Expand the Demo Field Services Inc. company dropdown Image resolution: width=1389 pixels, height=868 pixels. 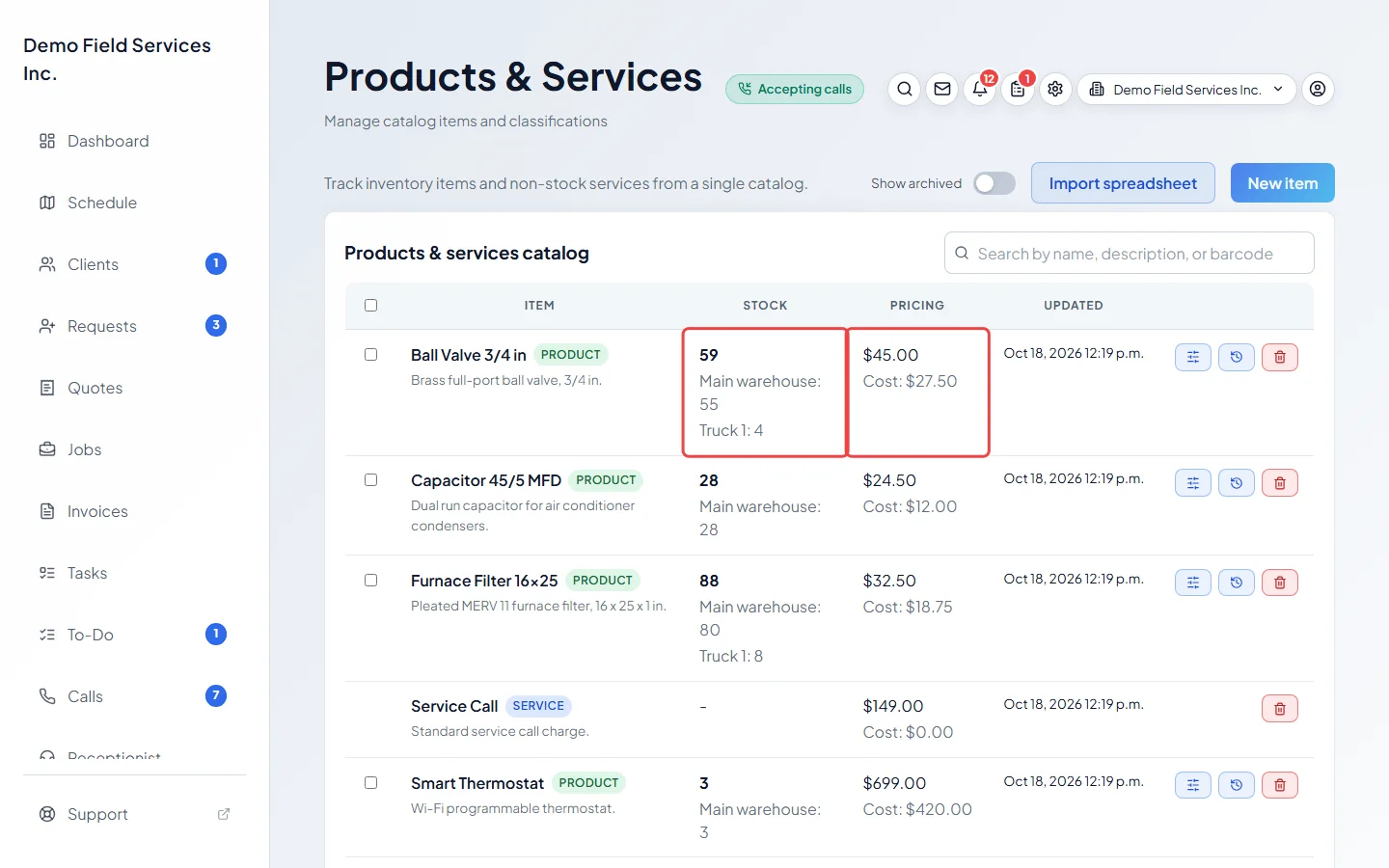(1186, 90)
